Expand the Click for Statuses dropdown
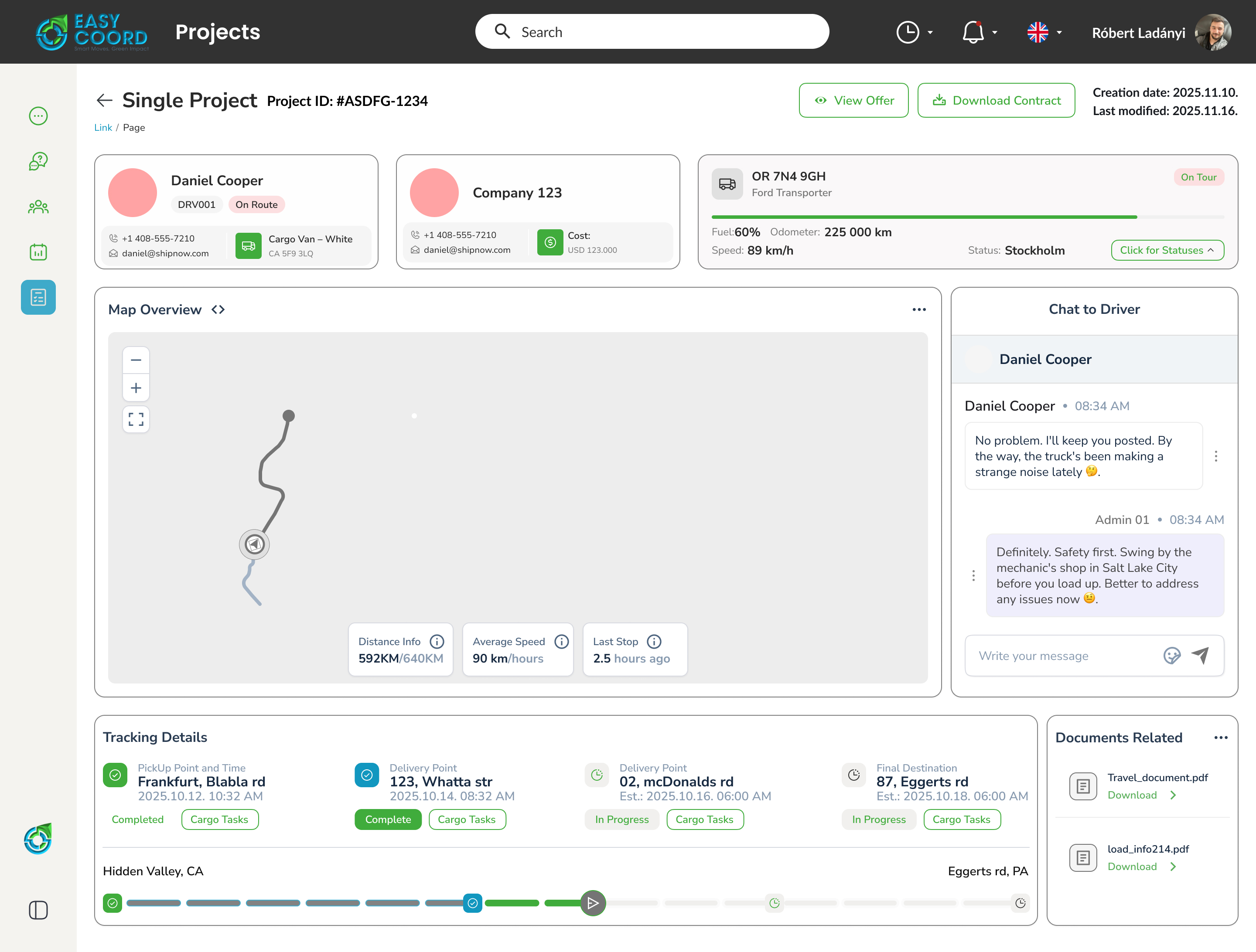Screen dimensions: 1256x952 tap(1167, 250)
